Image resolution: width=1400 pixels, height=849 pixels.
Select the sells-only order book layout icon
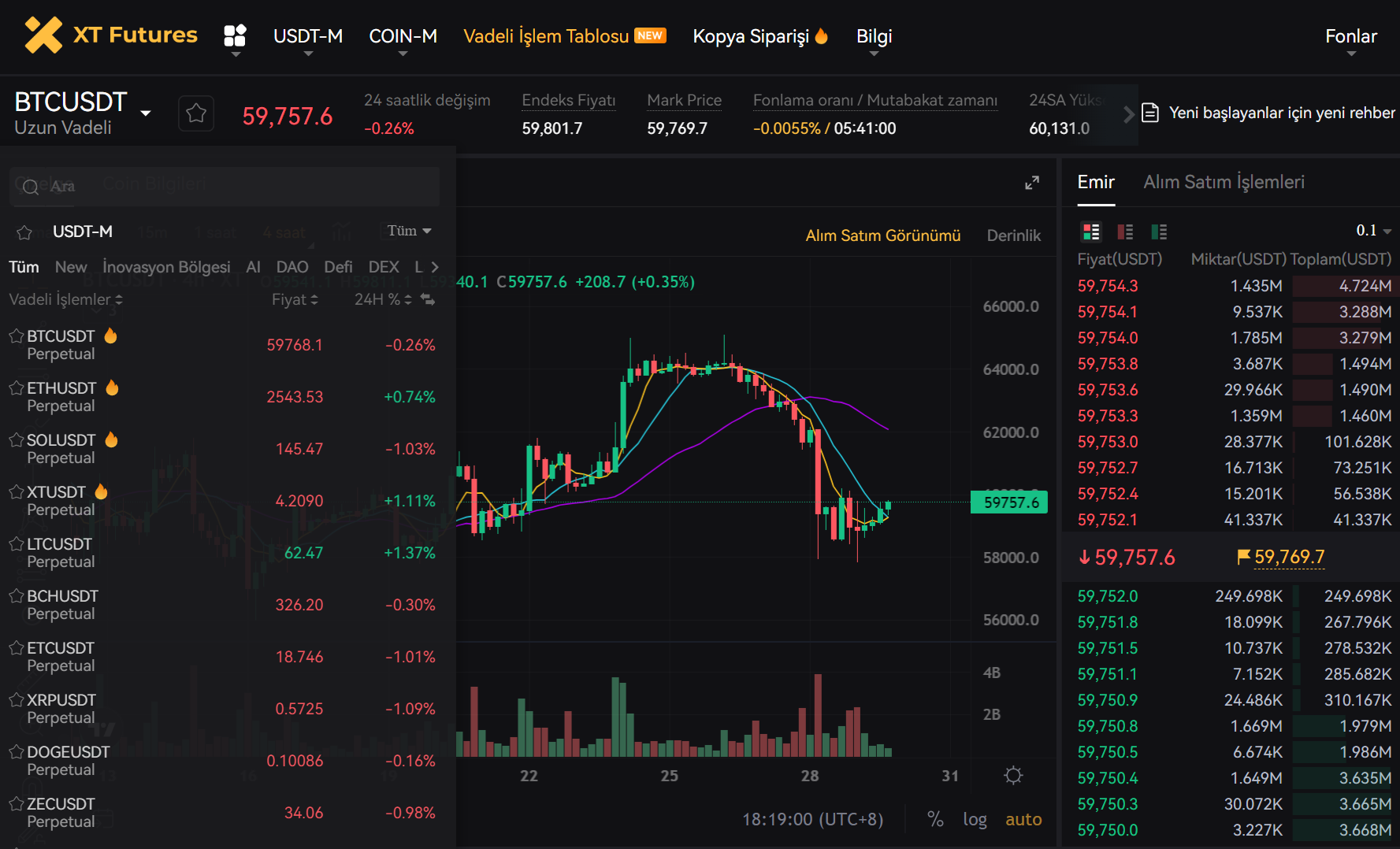click(1125, 232)
